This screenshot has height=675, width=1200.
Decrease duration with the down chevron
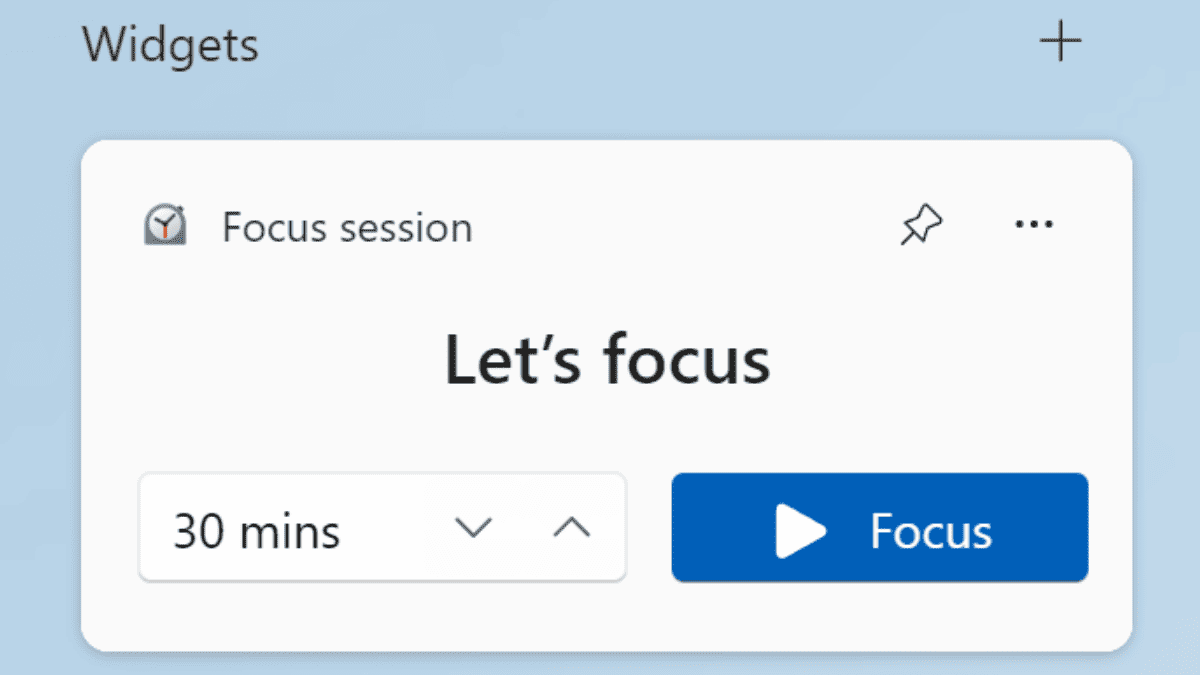[x=474, y=529]
